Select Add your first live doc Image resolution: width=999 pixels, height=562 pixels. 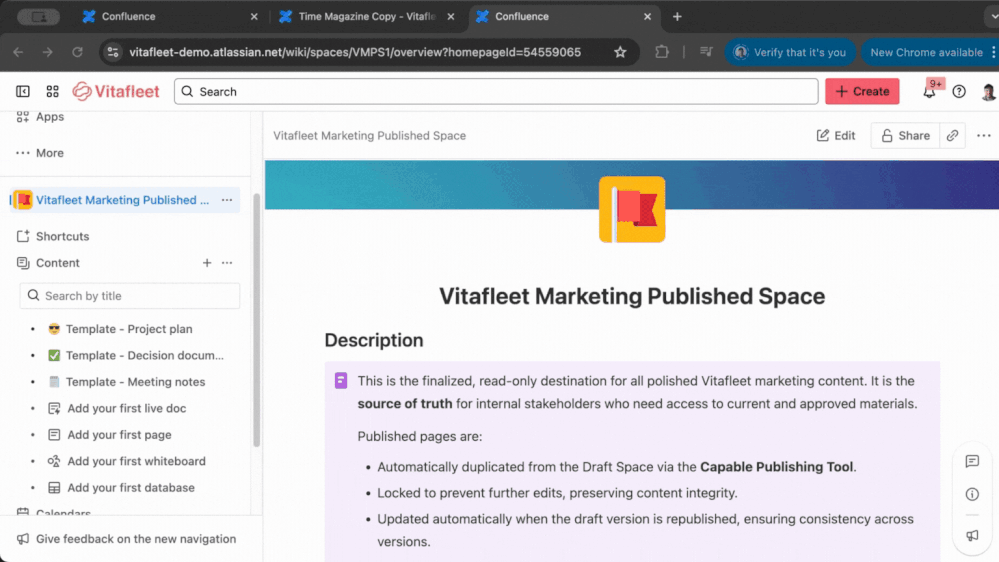pyautogui.click(x=126, y=408)
